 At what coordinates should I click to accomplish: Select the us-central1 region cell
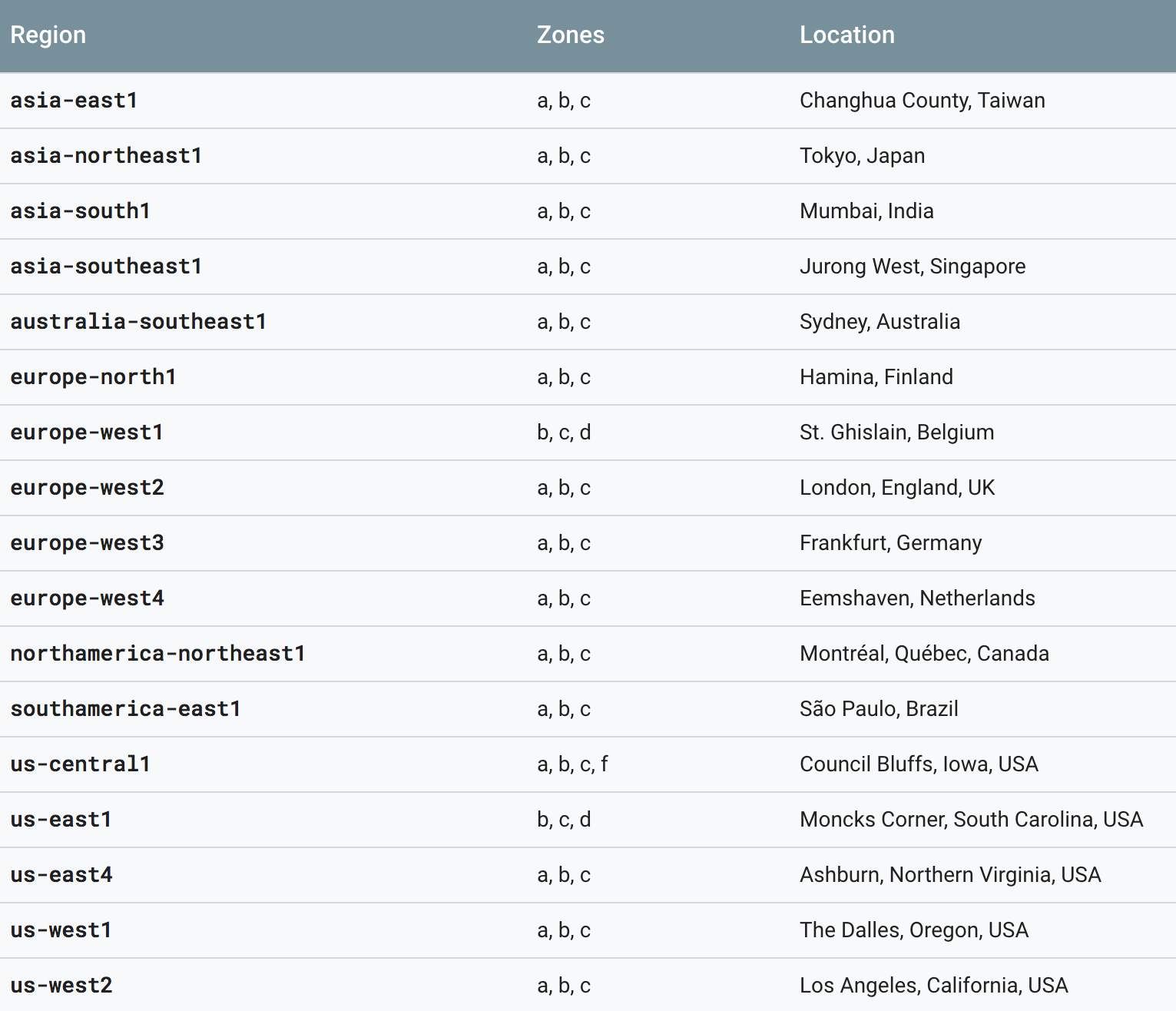click(x=80, y=764)
